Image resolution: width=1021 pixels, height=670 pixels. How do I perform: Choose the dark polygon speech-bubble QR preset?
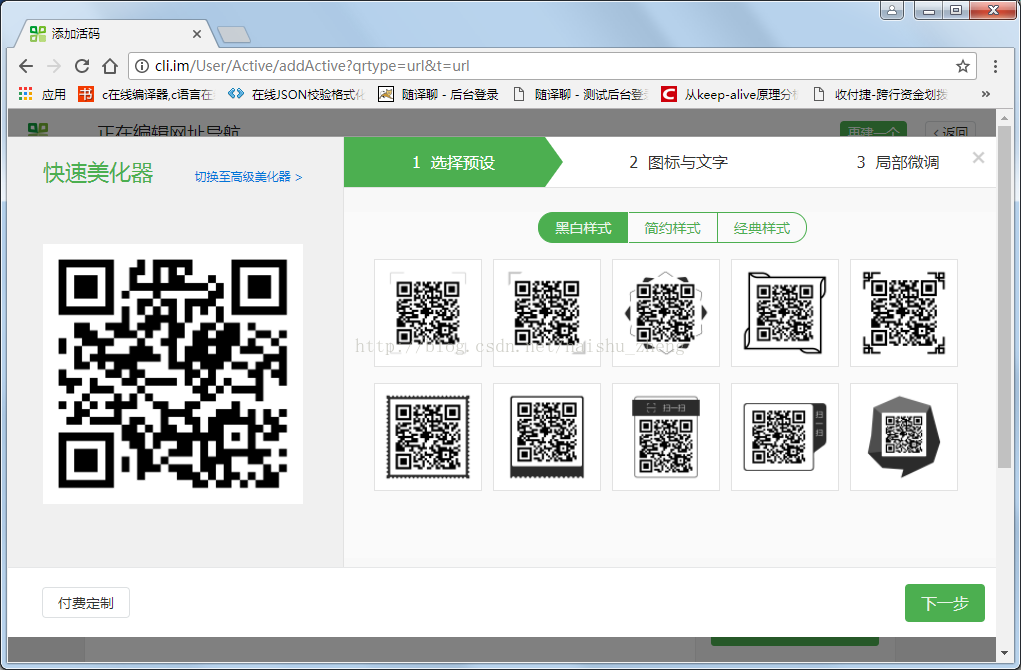(x=904, y=437)
